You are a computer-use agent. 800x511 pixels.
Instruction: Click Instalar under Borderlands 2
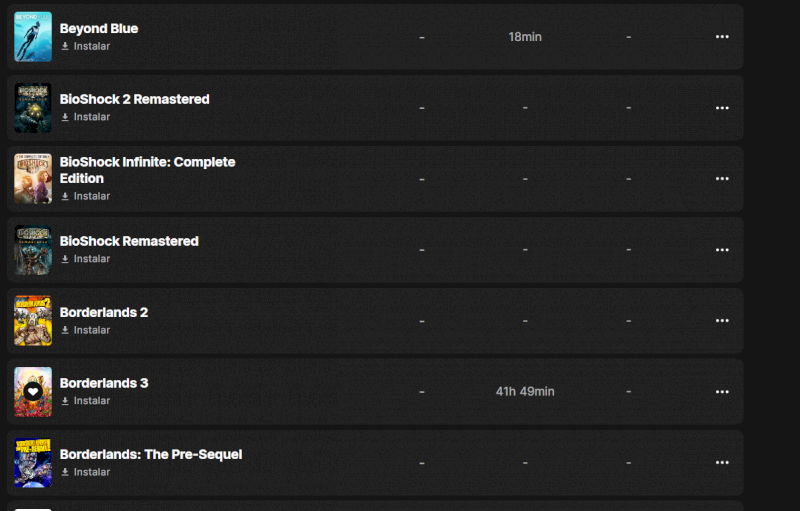coord(86,330)
